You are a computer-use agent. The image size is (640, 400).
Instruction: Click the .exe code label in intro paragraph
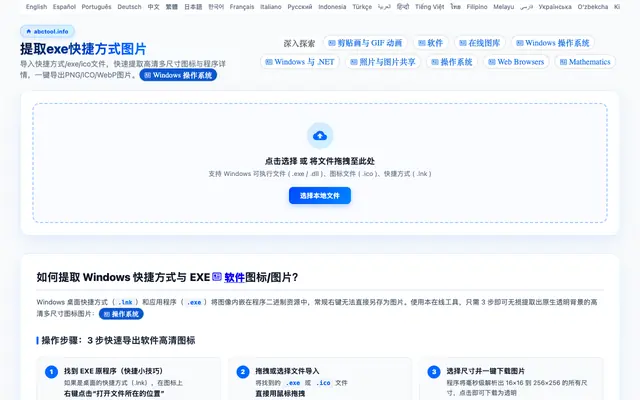click(x=194, y=302)
